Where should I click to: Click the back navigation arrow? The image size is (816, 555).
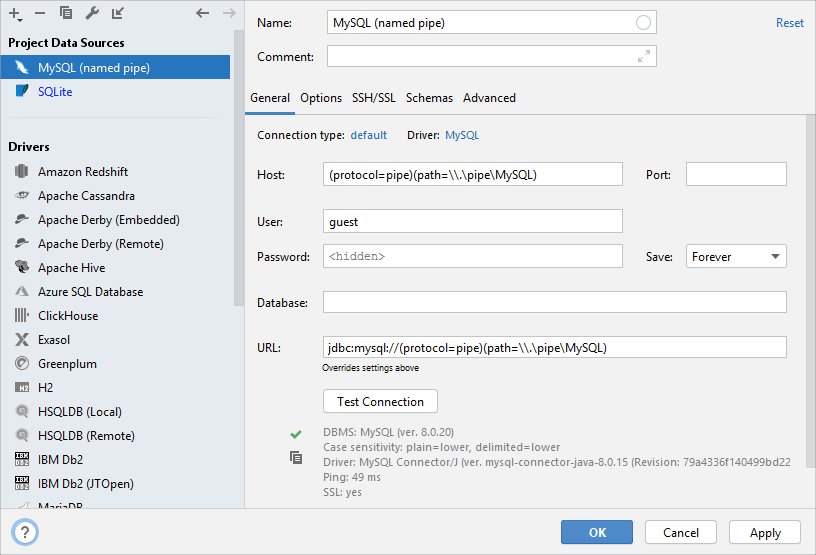(202, 13)
